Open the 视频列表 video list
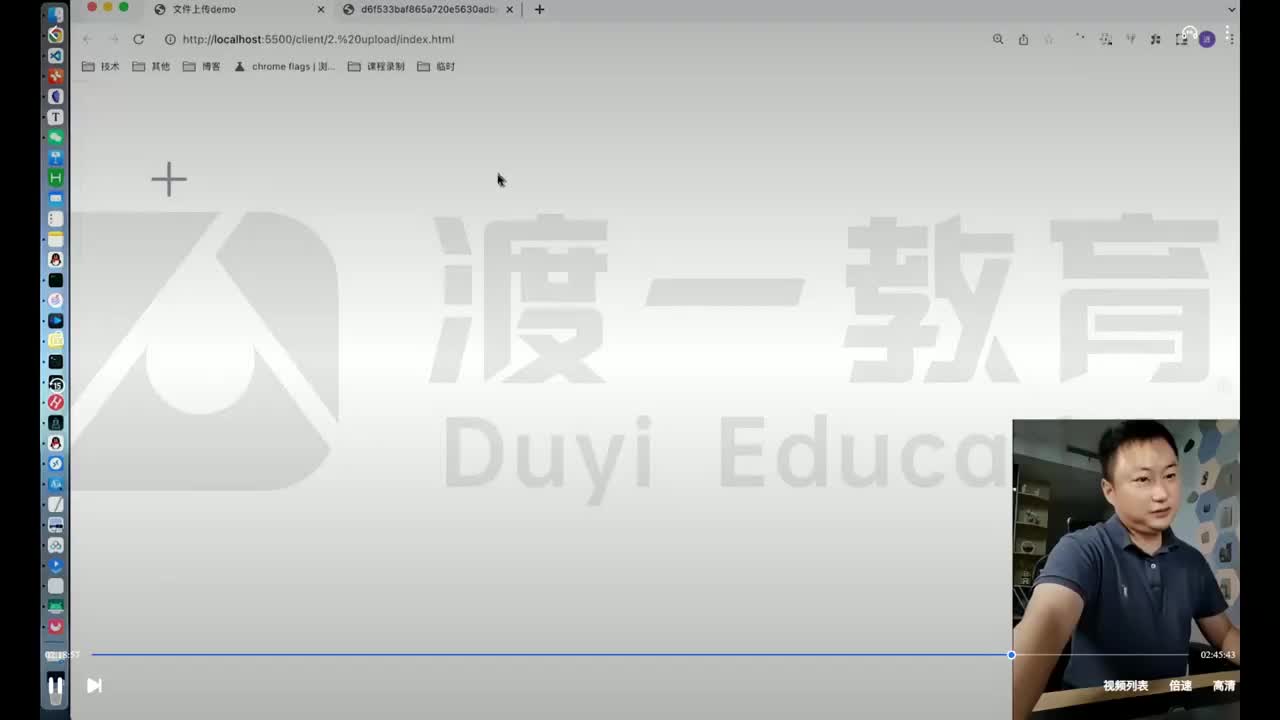The width and height of the screenshot is (1280, 720). [x=1126, y=686]
